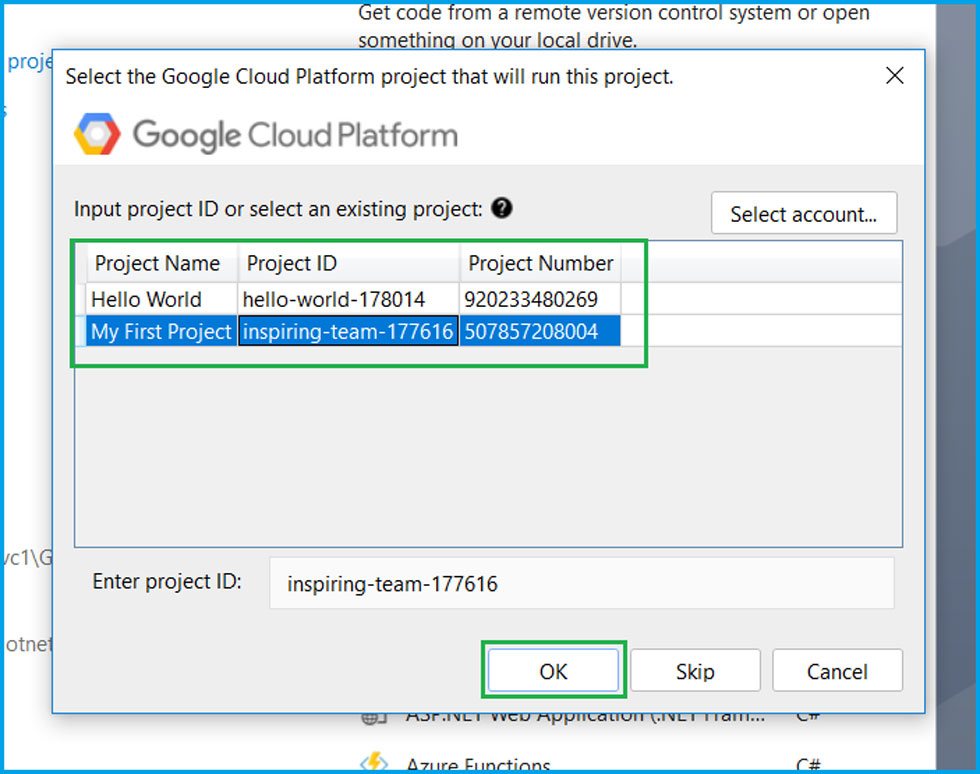This screenshot has width=980, height=774.
Task: Click the inspiring-team-177616 ID cell in the table
Action: click(x=348, y=331)
